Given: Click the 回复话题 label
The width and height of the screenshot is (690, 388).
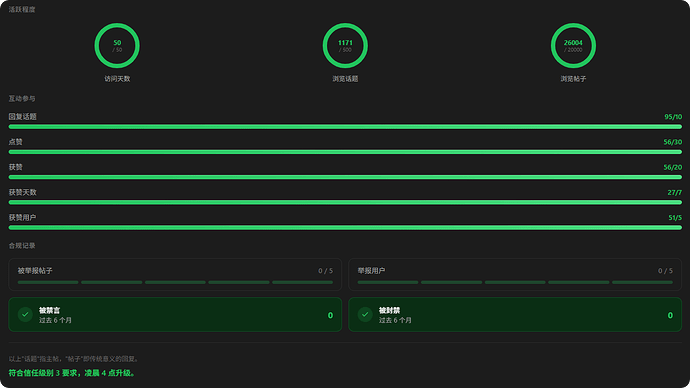Looking at the screenshot, I should coord(22,117).
